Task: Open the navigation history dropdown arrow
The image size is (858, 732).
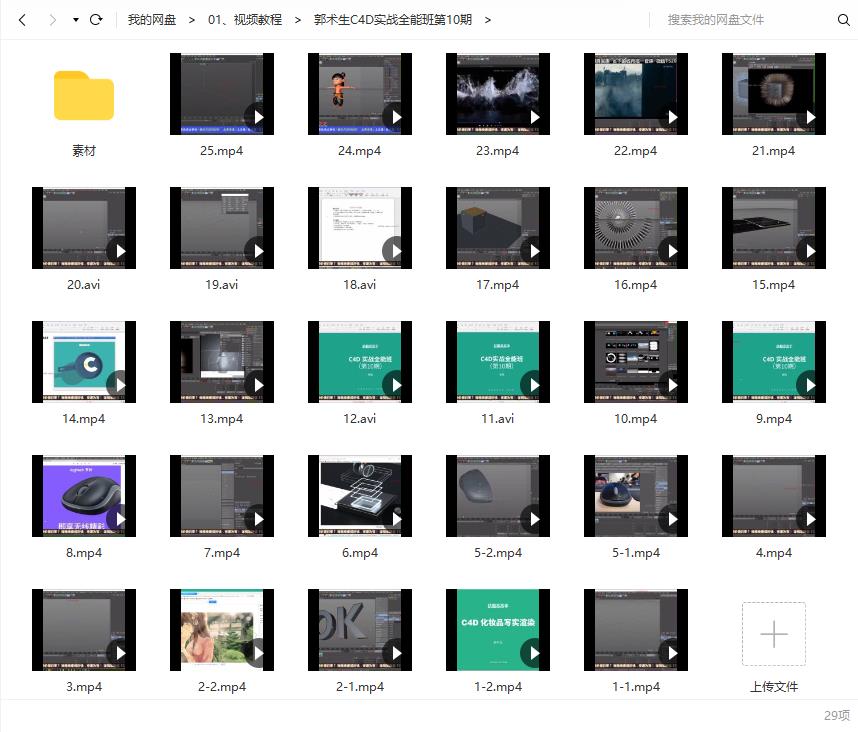Action: [x=76, y=20]
